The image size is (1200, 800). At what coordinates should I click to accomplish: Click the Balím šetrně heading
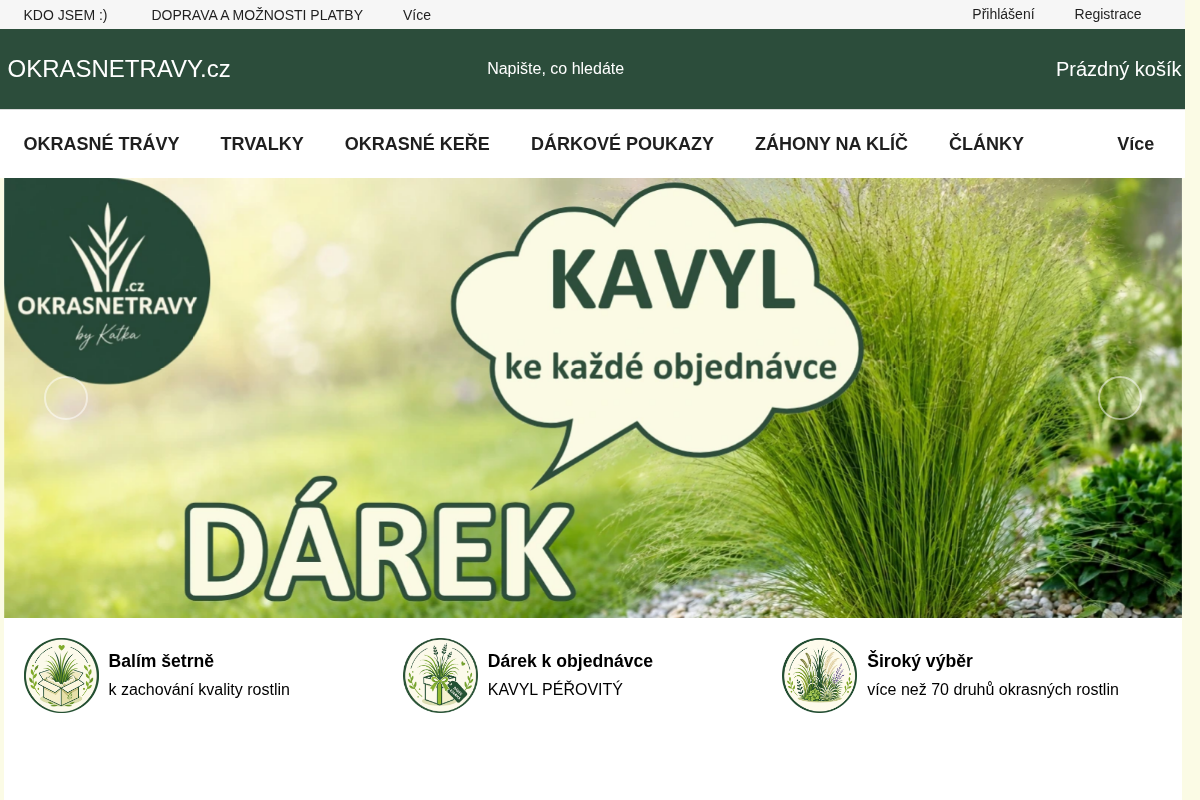click(161, 661)
